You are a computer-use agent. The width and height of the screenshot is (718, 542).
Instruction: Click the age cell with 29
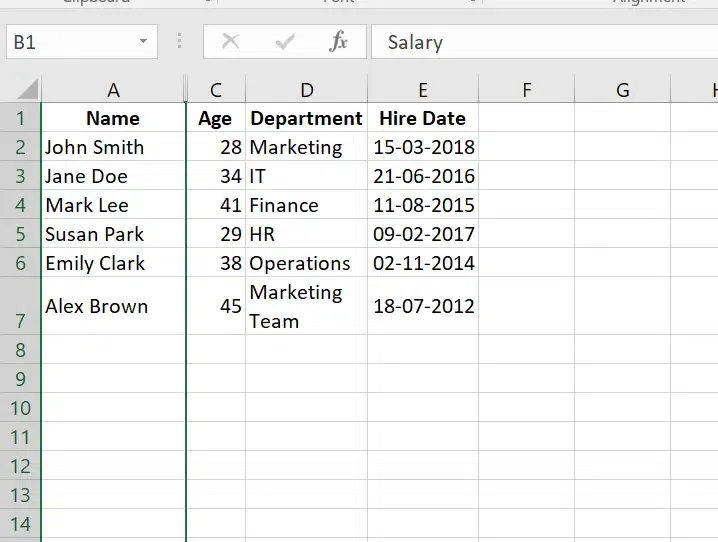[x=216, y=233]
